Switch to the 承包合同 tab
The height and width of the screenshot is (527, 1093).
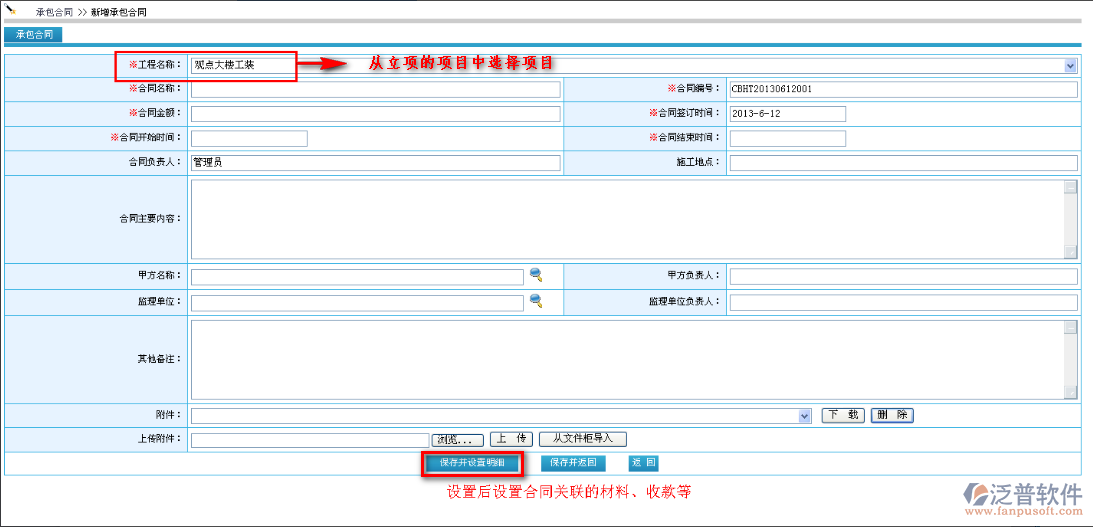coord(33,35)
